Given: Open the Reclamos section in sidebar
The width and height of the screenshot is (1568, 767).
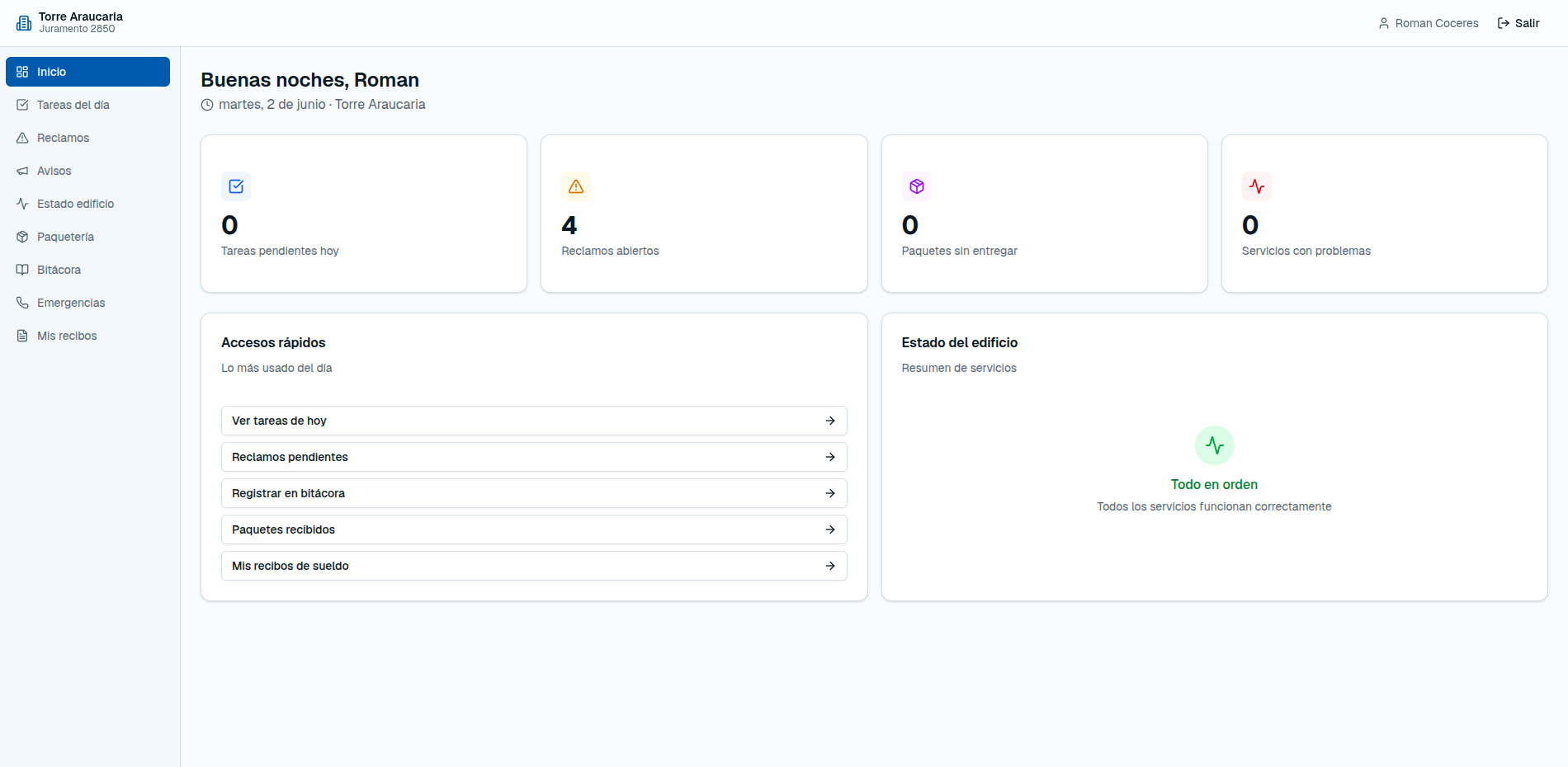Looking at the screenshot, I should coord(87,138).
